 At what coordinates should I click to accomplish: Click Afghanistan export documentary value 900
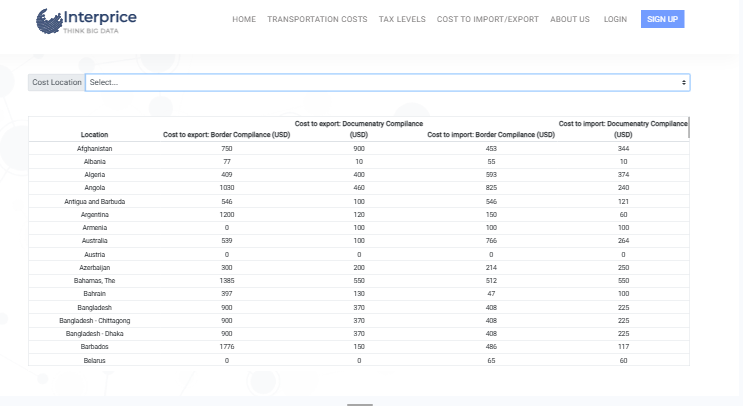tap(359, 148)
